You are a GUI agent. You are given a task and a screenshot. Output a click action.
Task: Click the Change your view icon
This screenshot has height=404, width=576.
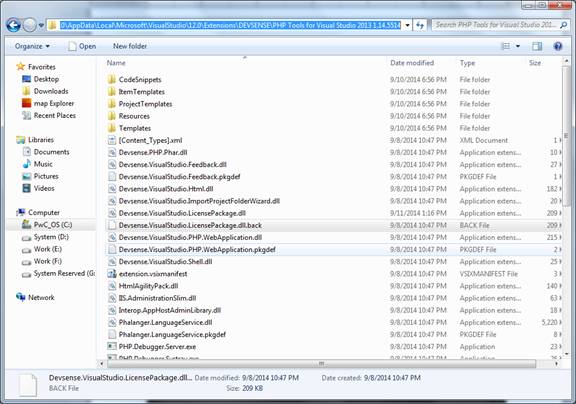[x=506, y=46]
